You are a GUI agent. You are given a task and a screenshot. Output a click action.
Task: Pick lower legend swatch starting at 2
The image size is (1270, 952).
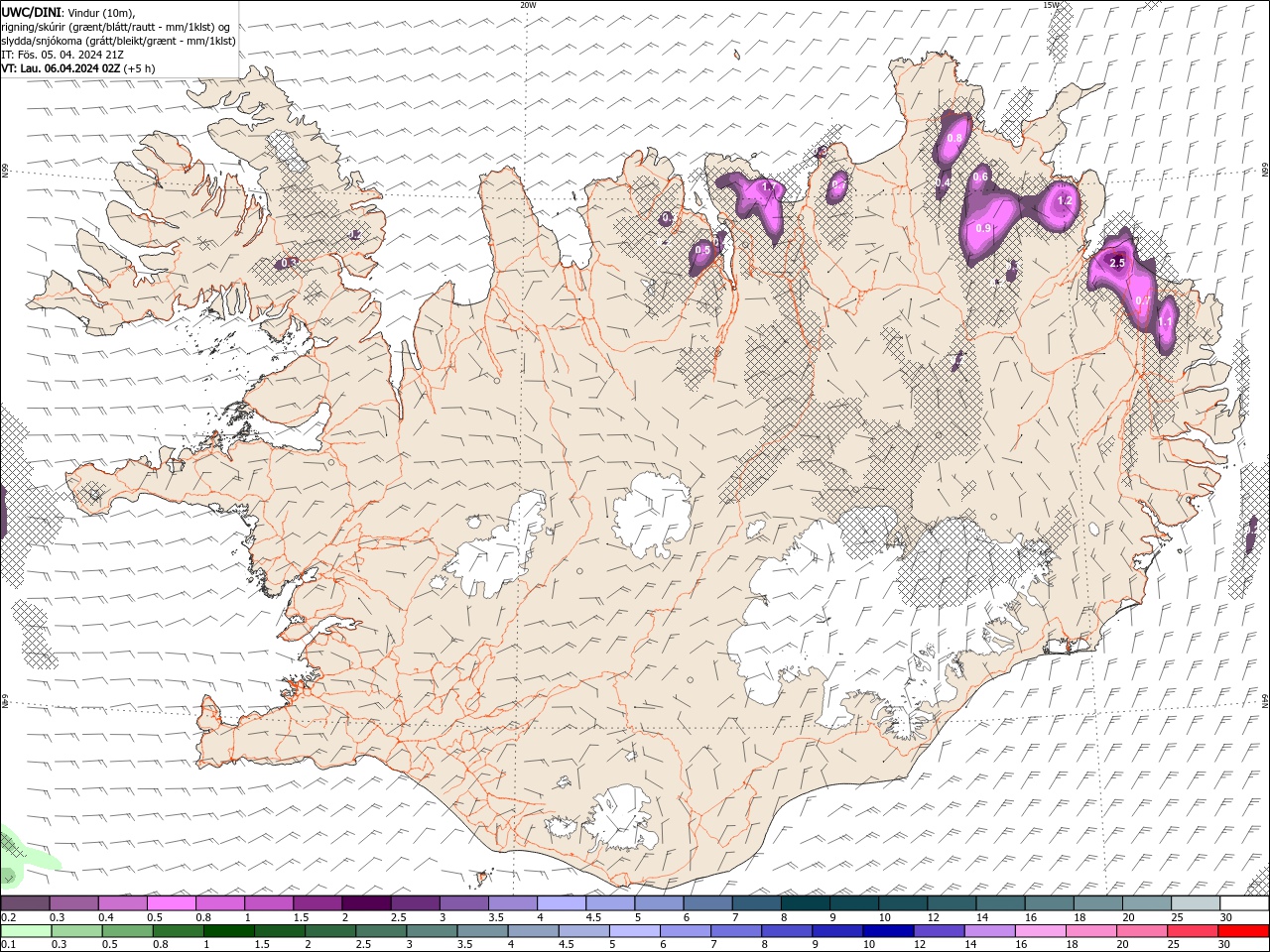[330, 931]
